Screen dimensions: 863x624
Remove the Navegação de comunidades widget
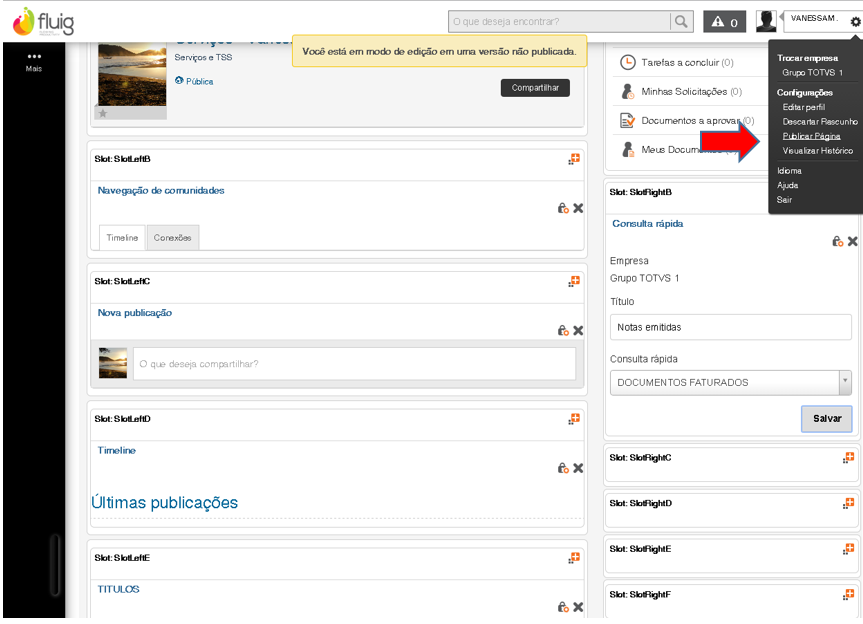pos(578,208)
